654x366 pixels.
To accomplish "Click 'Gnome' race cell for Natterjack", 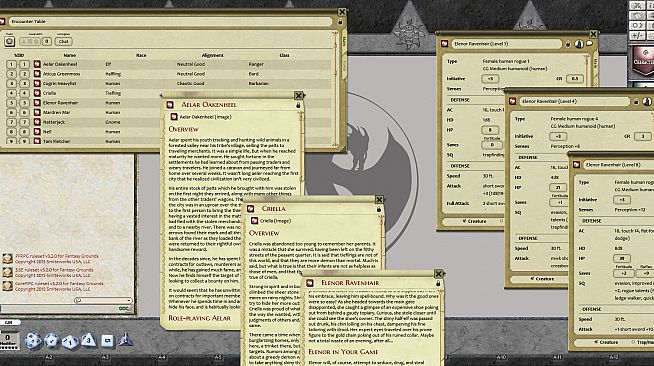I will [x=113, y=122].
